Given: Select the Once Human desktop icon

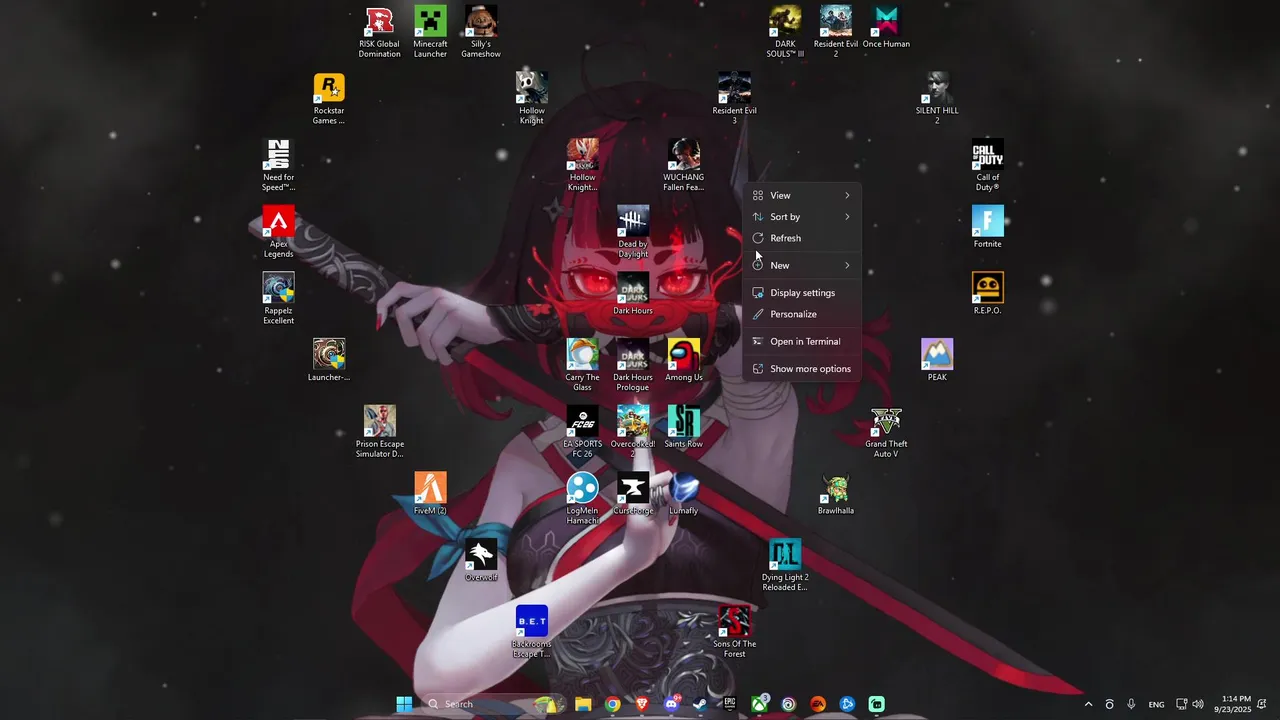Looking at the screenshot, I should 886,27.
